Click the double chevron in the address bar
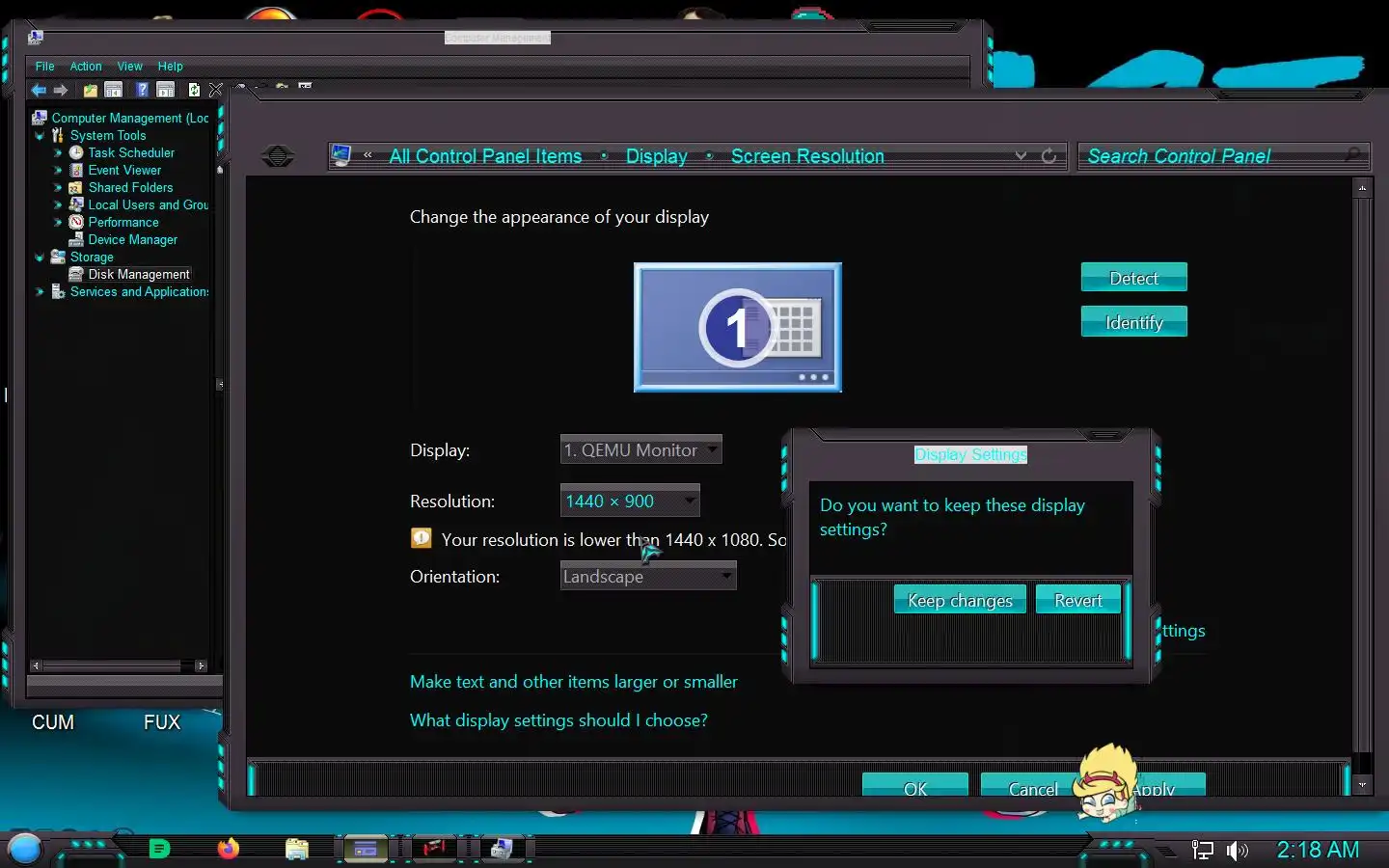The image size is (1389, 868). 368,155
